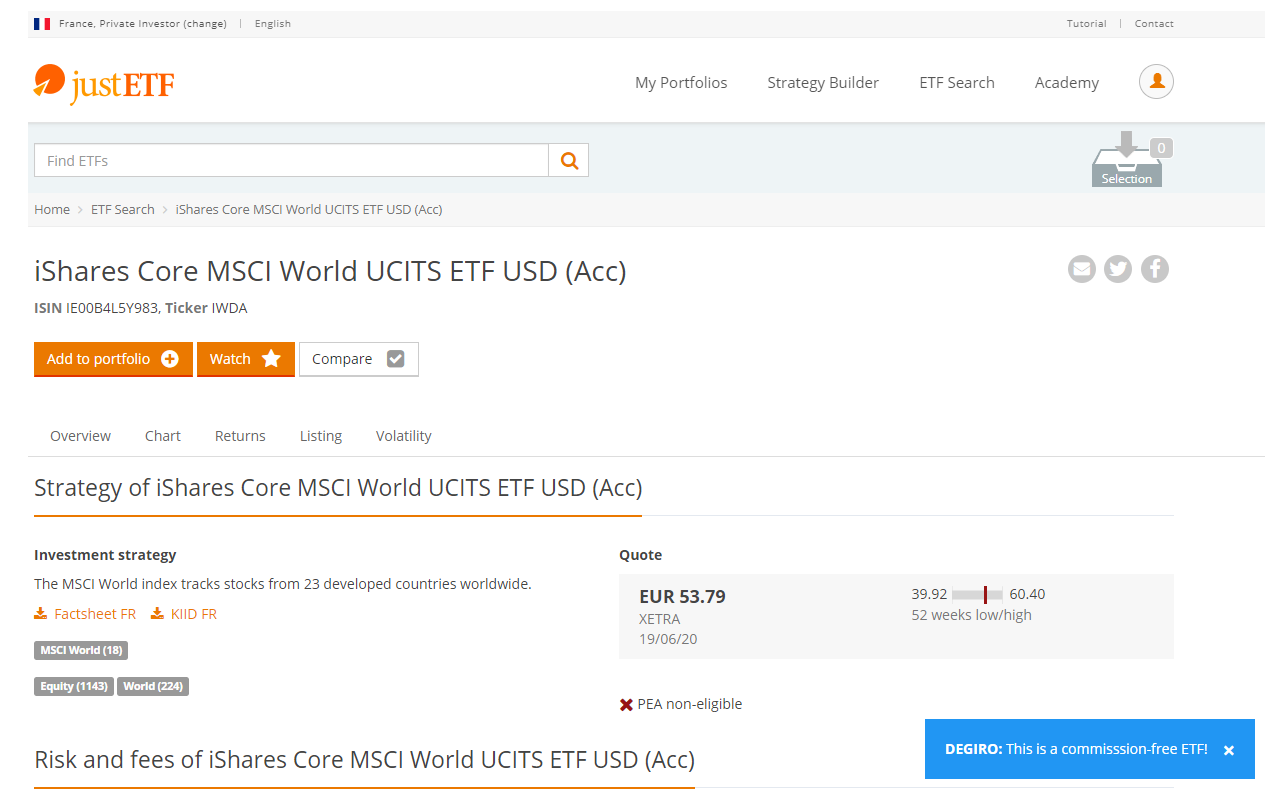Click Add to portfolio button

tap(113, 359)
